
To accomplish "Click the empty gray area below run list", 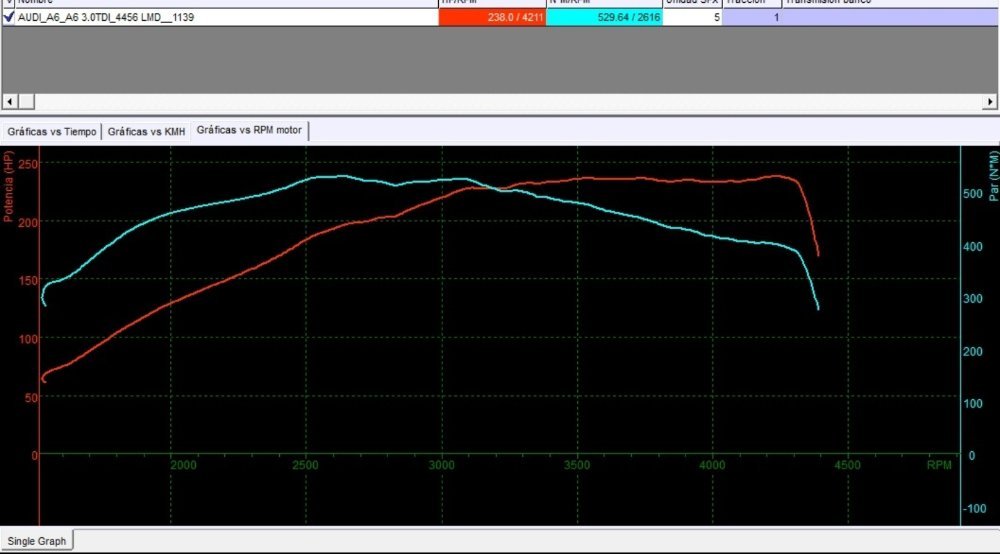I will [x=500, y=60].
